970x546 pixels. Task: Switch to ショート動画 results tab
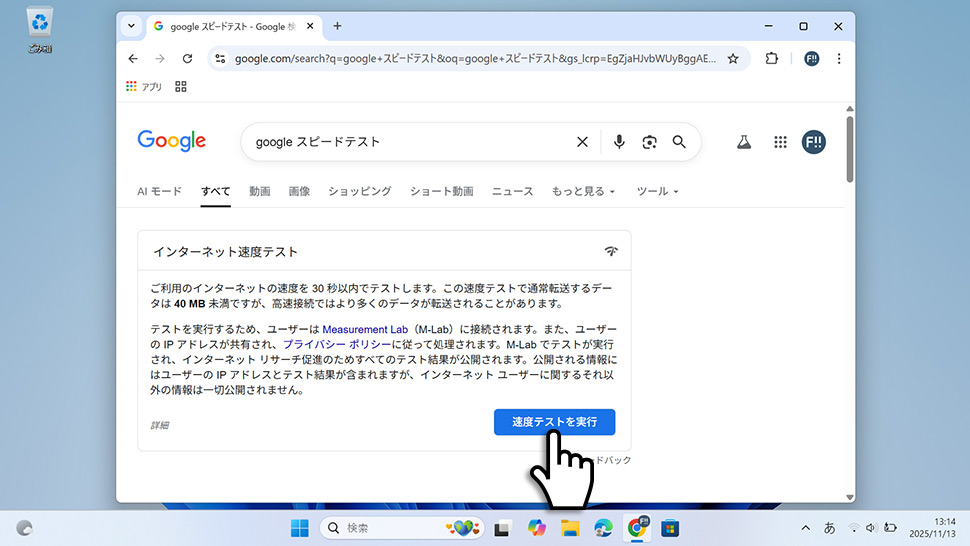442,192
